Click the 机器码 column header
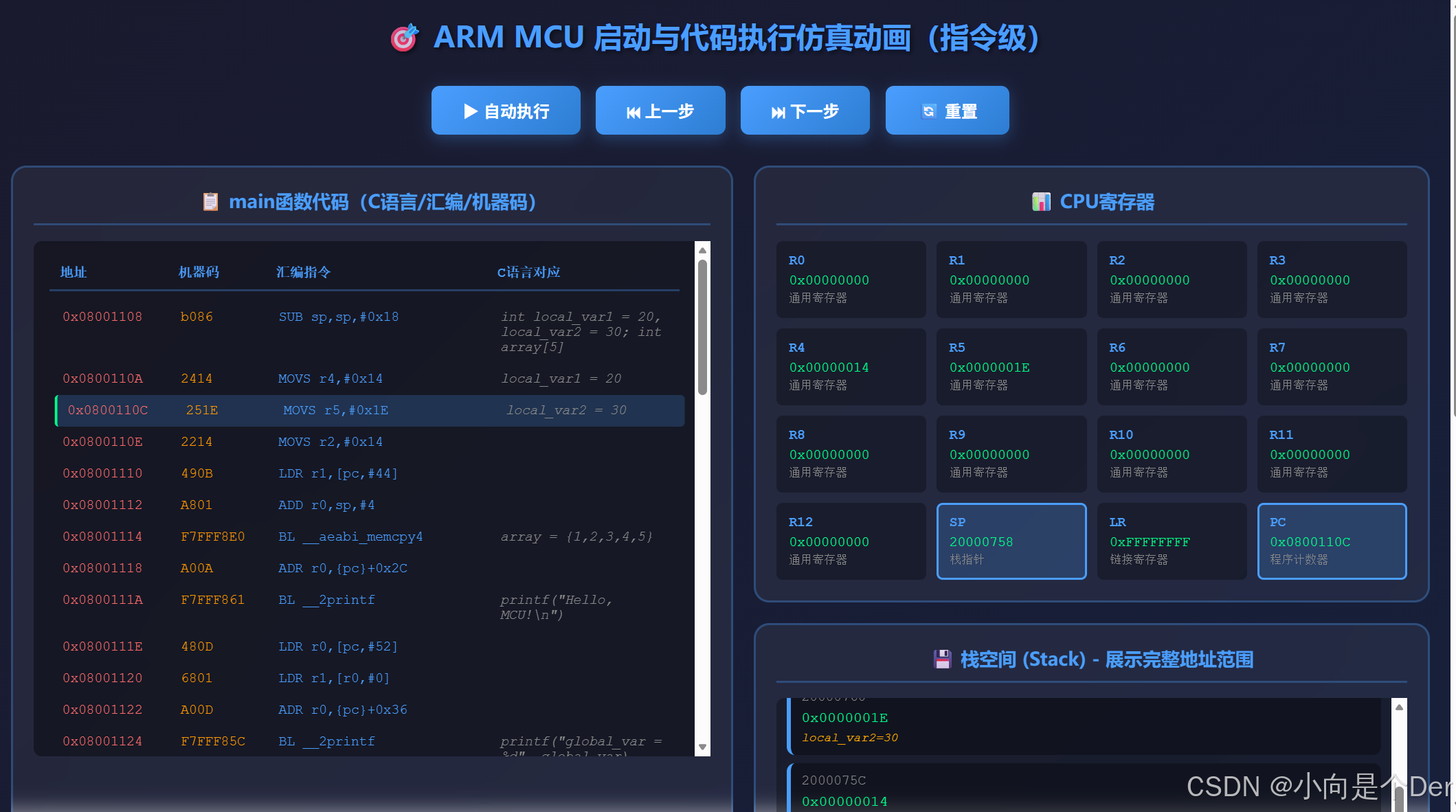 [199, 272]
